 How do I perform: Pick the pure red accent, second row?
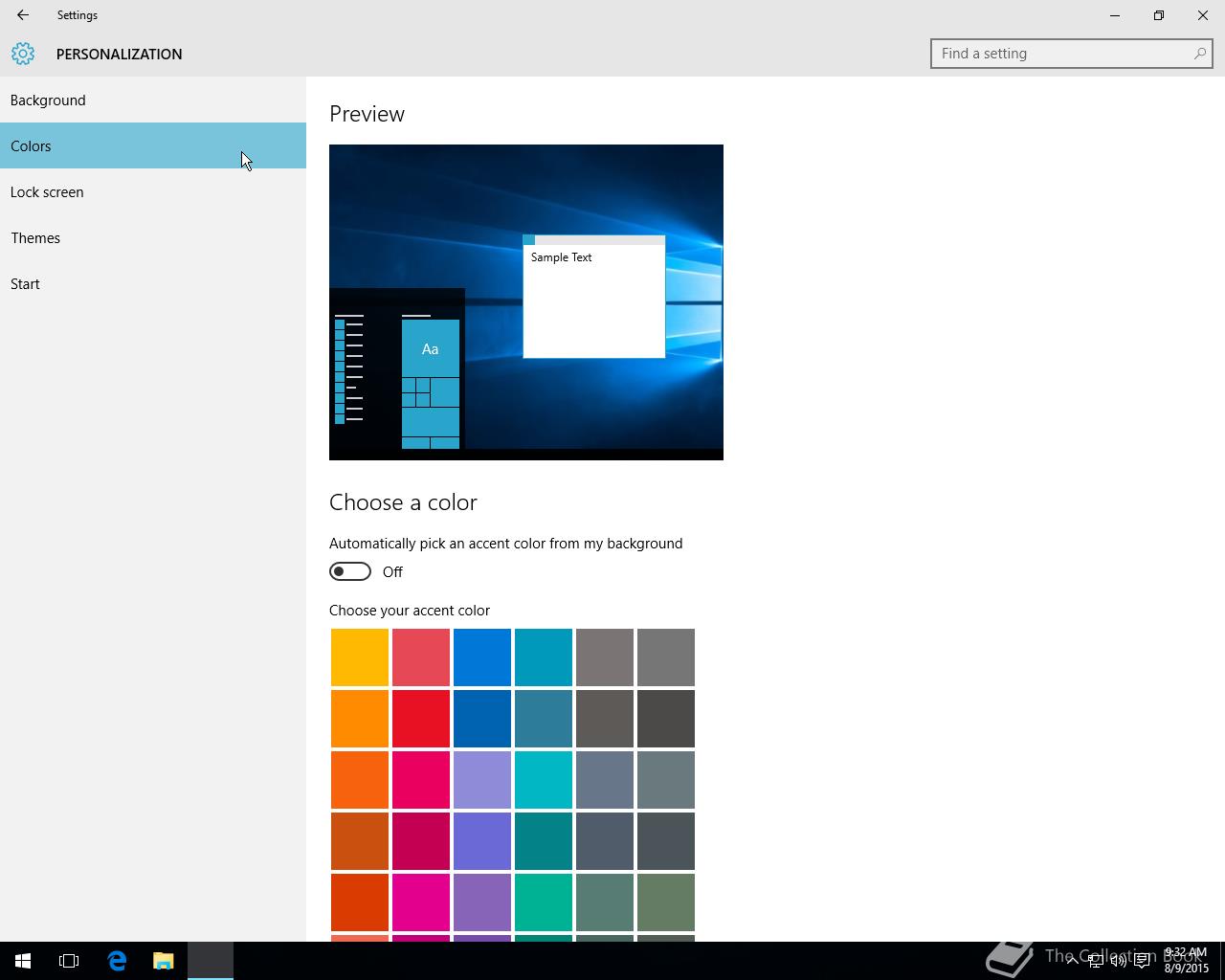[x=421, y=719]
